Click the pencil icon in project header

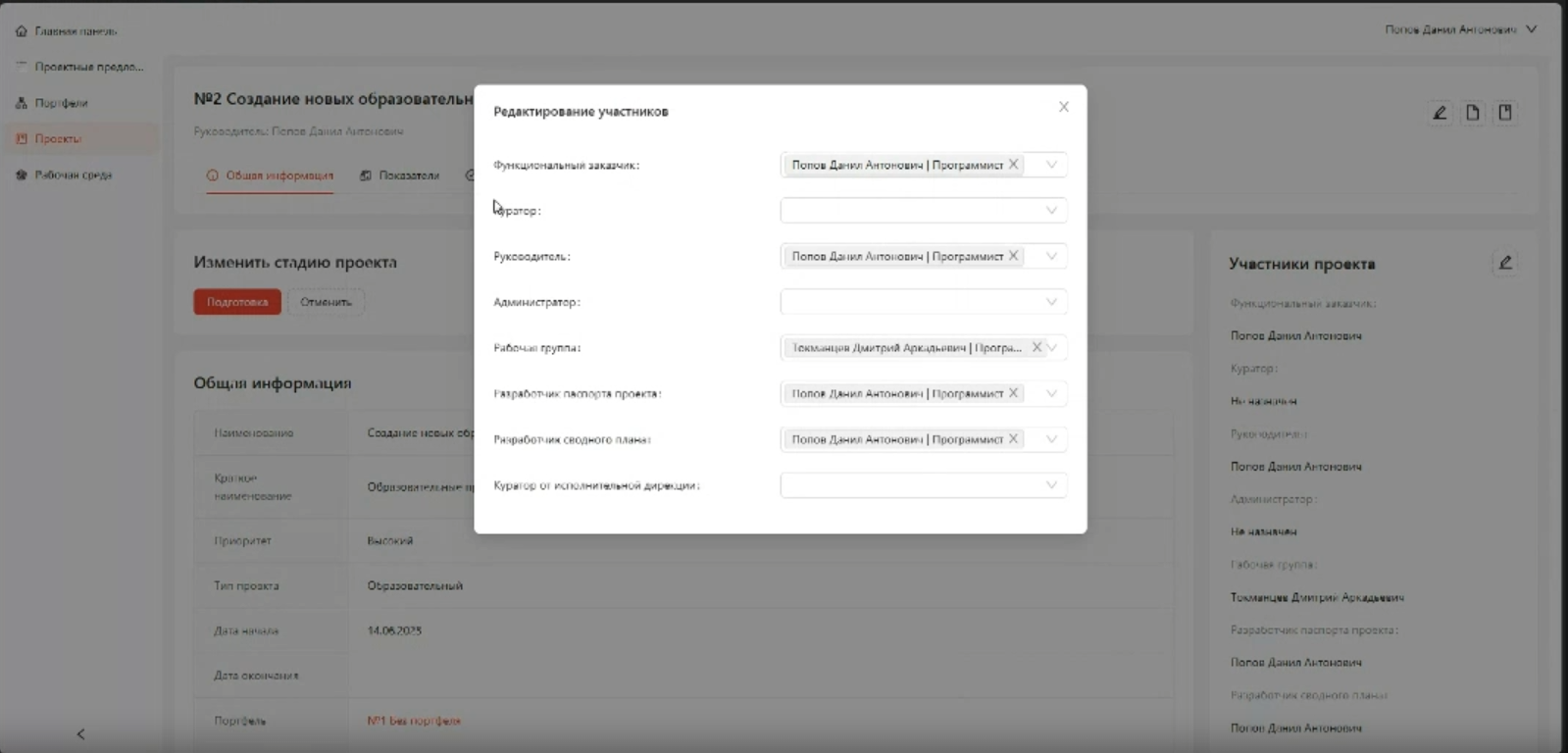coord(1440,113)
